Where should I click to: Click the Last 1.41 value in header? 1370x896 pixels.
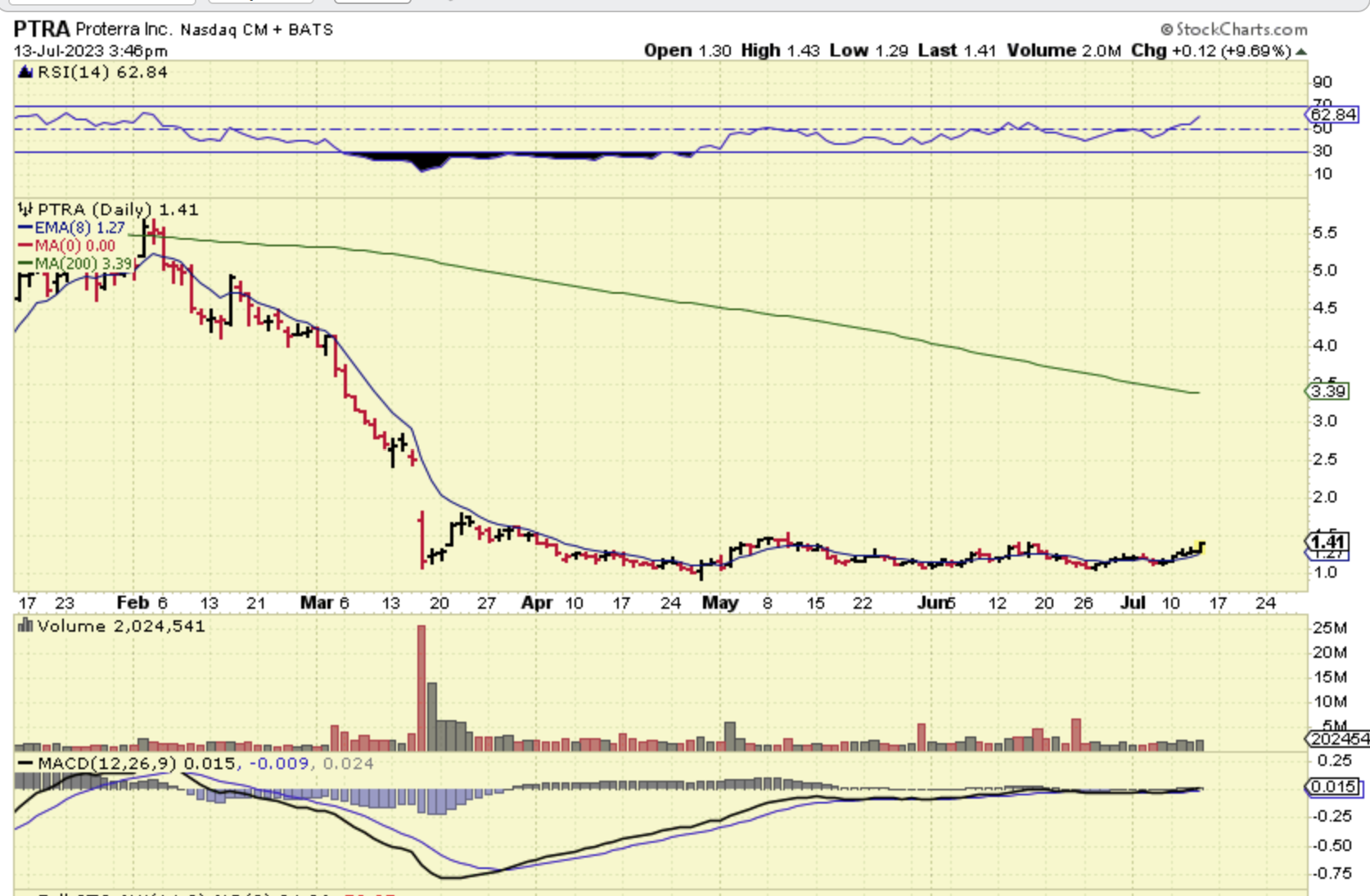(957, 51)
